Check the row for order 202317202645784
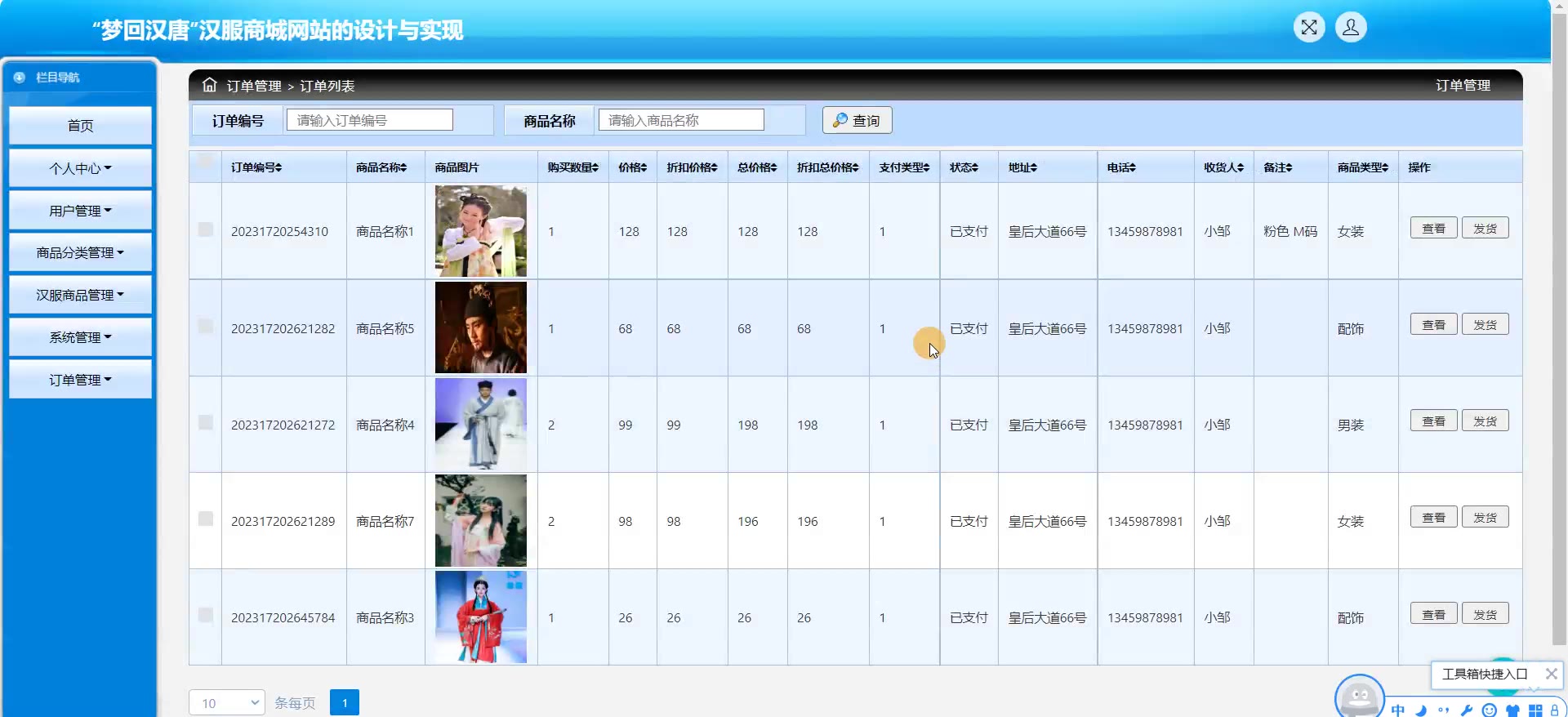The width and height of the screenshot is (1568, 717). click(x=206, y=615)
